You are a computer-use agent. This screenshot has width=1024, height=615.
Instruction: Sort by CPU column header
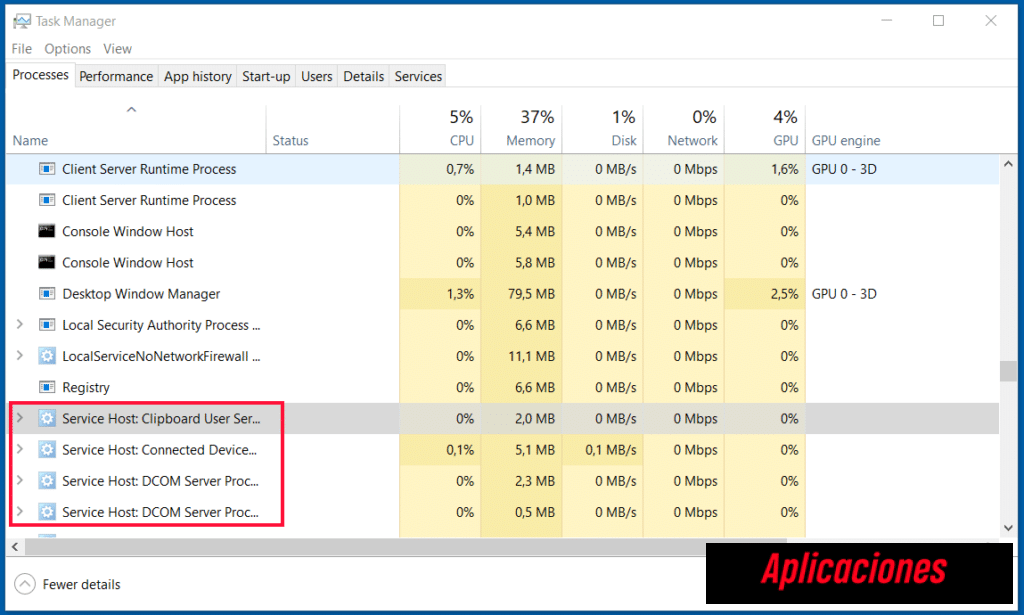[440, 129]
